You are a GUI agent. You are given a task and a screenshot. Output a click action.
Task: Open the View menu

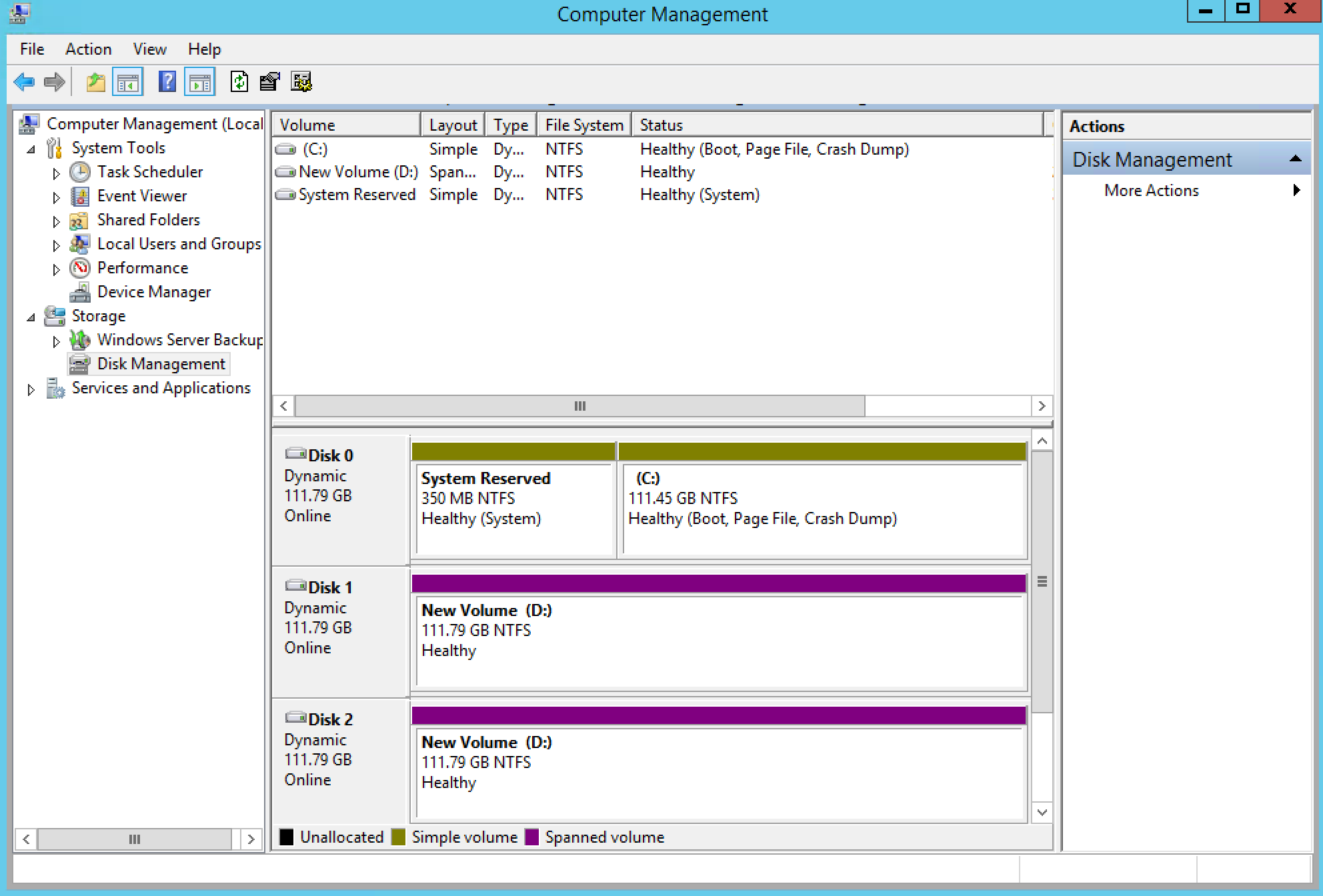pos(149,49)
